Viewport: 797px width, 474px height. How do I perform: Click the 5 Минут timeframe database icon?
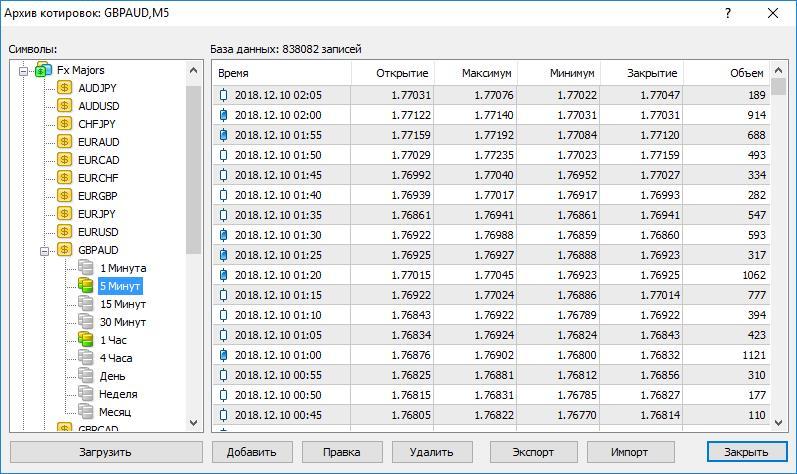pos(87,286)
